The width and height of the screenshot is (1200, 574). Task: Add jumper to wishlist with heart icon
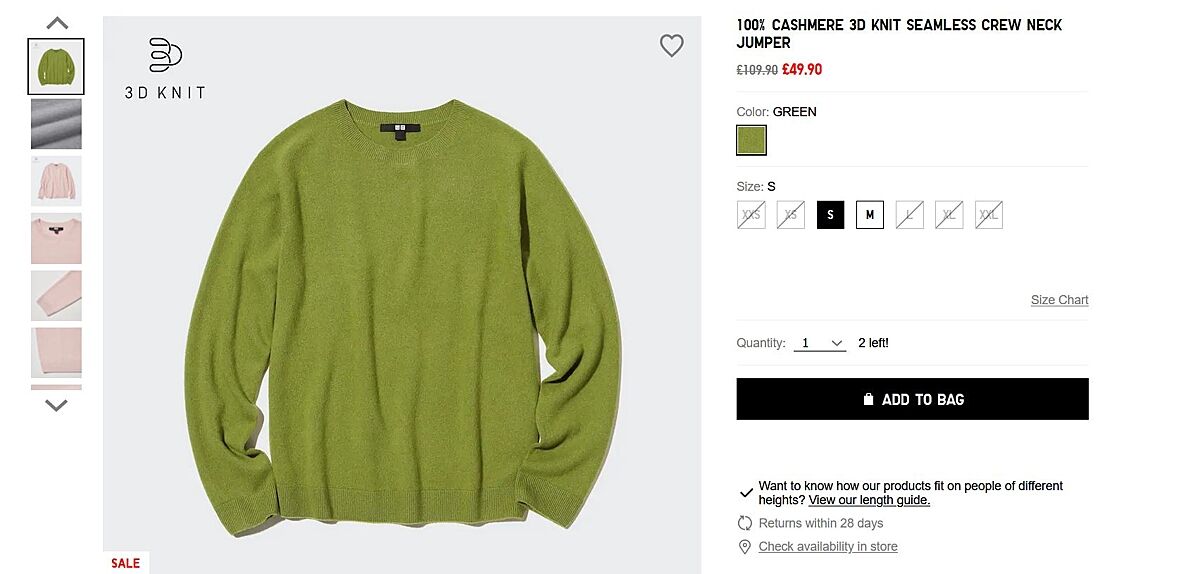[x=671, y=46]
